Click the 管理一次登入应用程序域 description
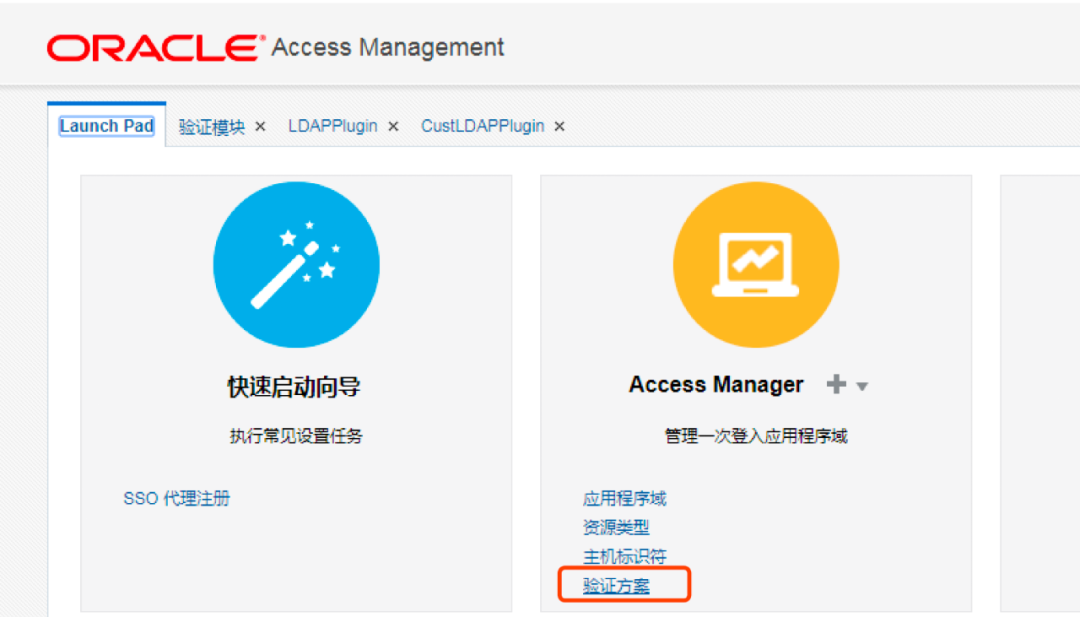Screen dimensions: 1080x617 pos(756,436)
